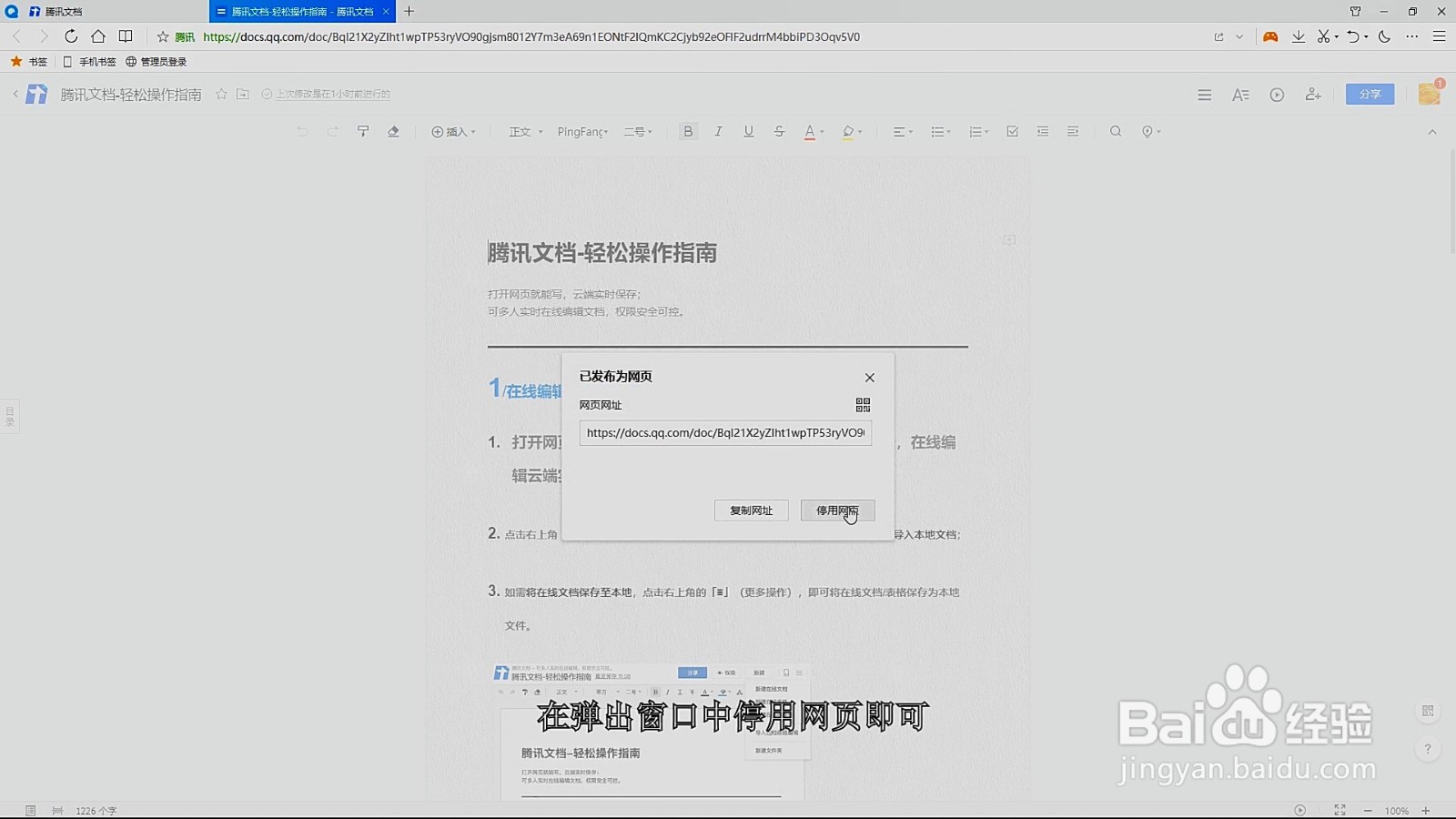Apply the yellow highlight color
Screen dimensions: 1456x819
click(x=848, y=132)
